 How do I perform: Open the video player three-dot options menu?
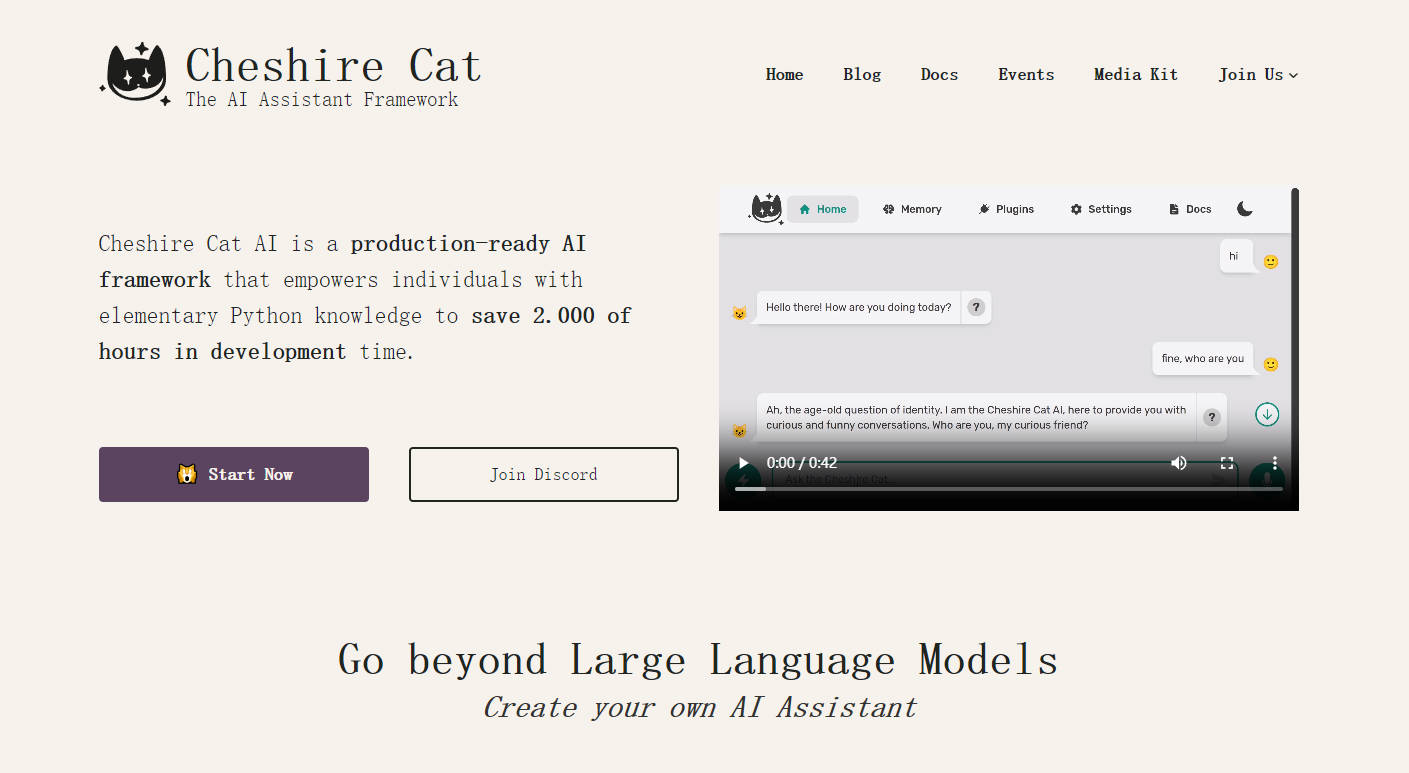1273,463
